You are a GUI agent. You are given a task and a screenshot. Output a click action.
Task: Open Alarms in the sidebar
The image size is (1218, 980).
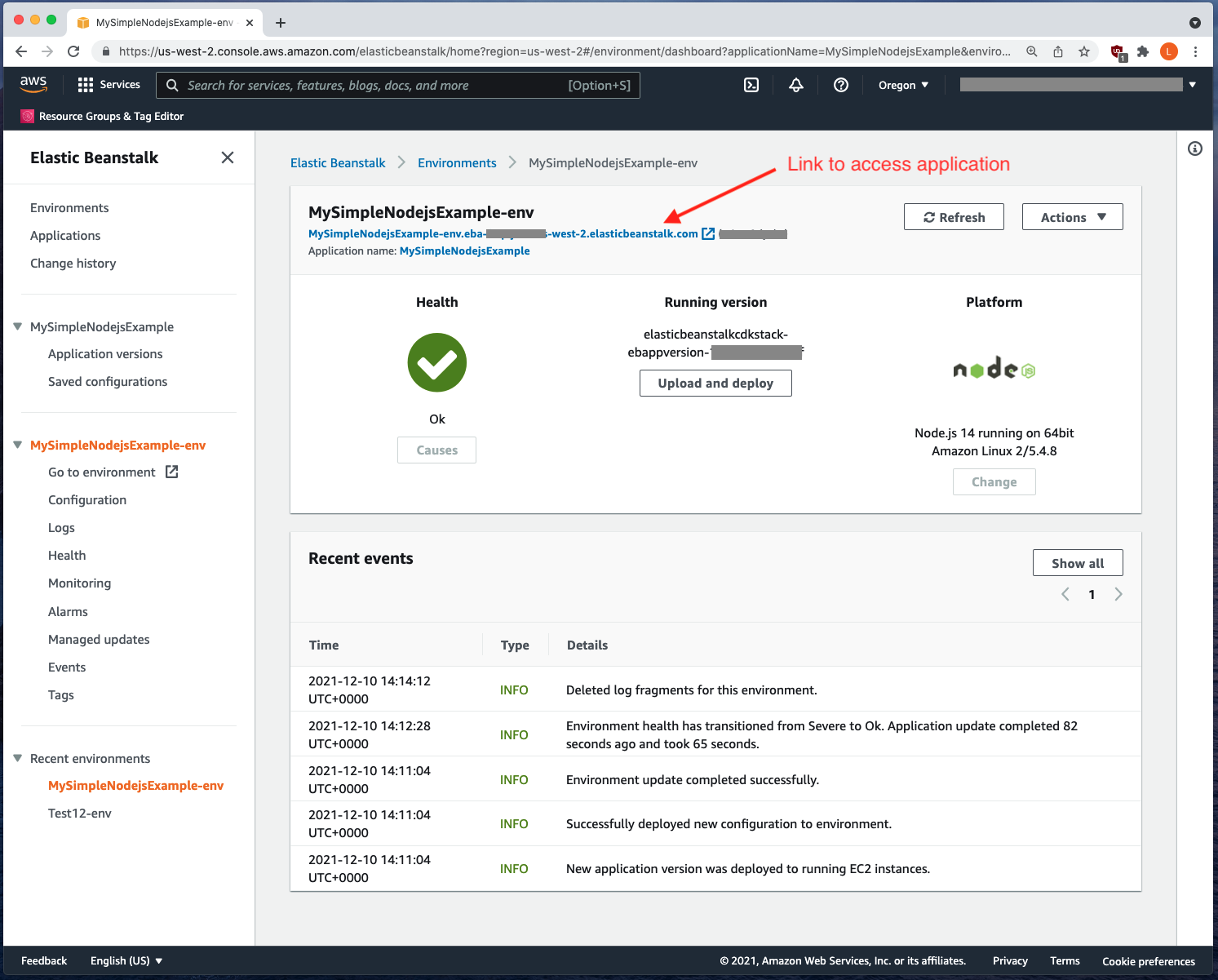(x=68, y=612)
